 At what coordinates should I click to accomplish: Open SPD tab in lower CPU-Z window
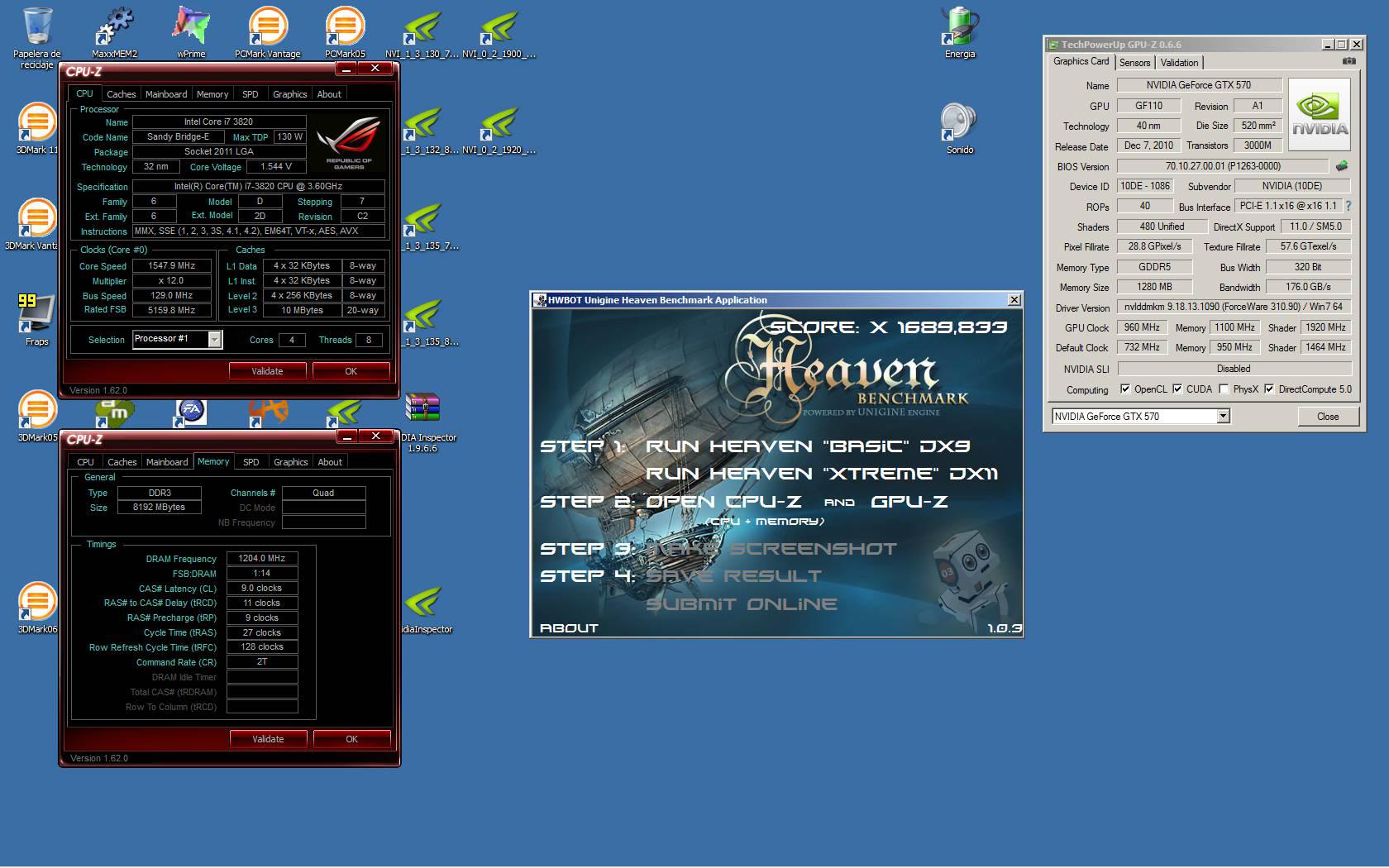tap(251, 462)
